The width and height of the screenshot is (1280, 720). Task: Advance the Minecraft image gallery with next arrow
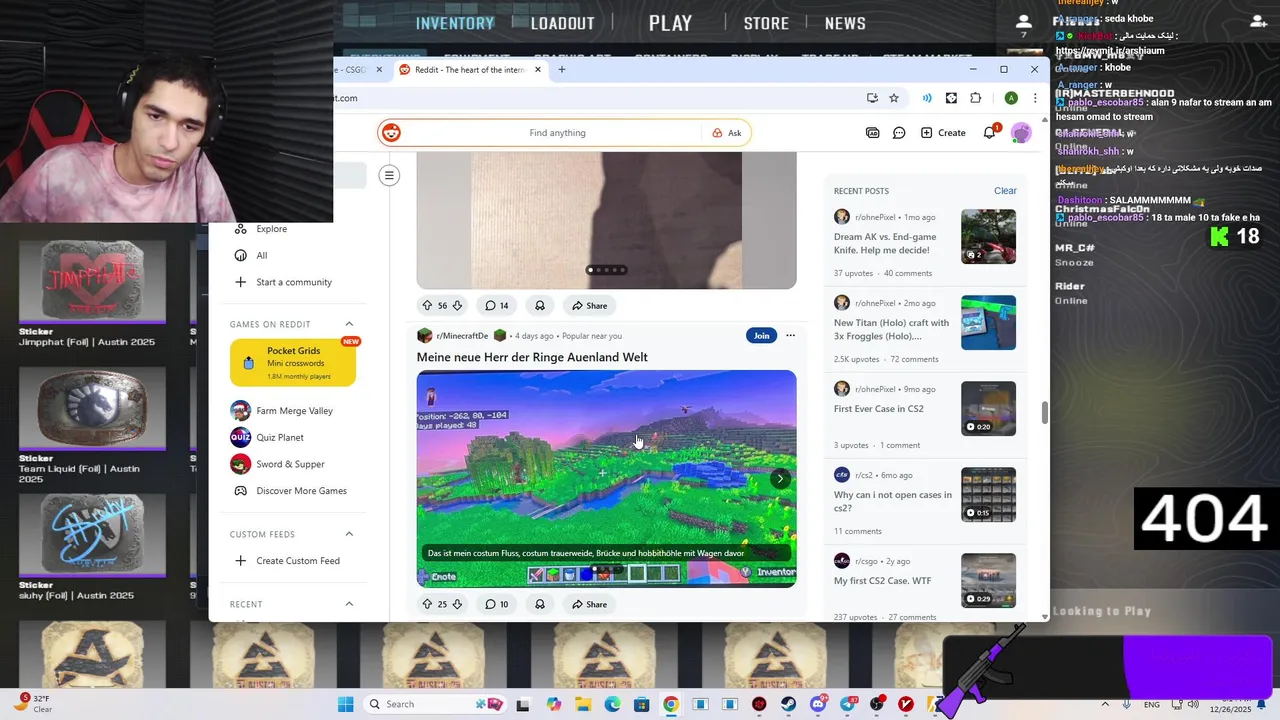[780, 479]
